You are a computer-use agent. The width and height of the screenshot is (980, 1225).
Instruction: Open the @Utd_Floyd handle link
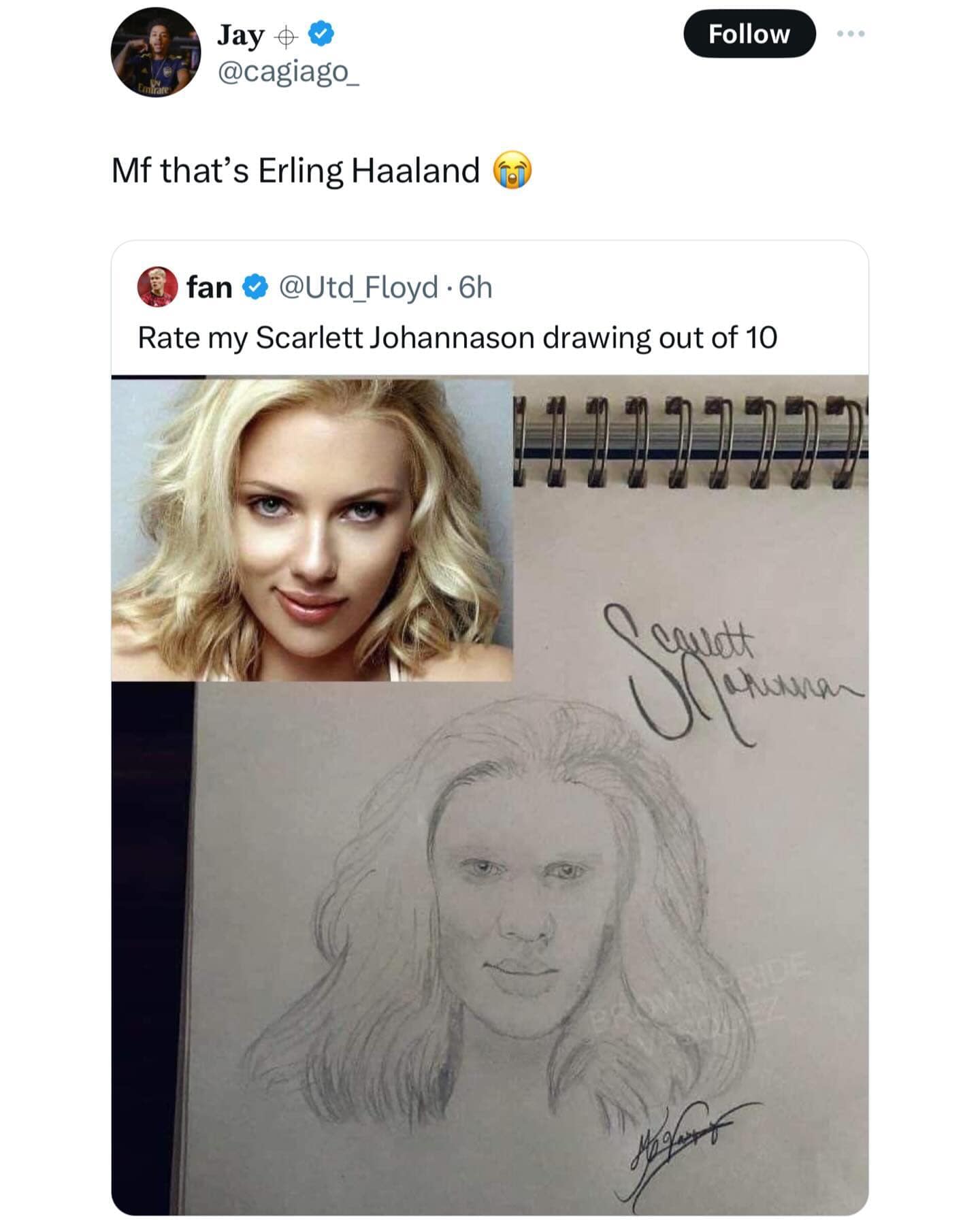358,287
